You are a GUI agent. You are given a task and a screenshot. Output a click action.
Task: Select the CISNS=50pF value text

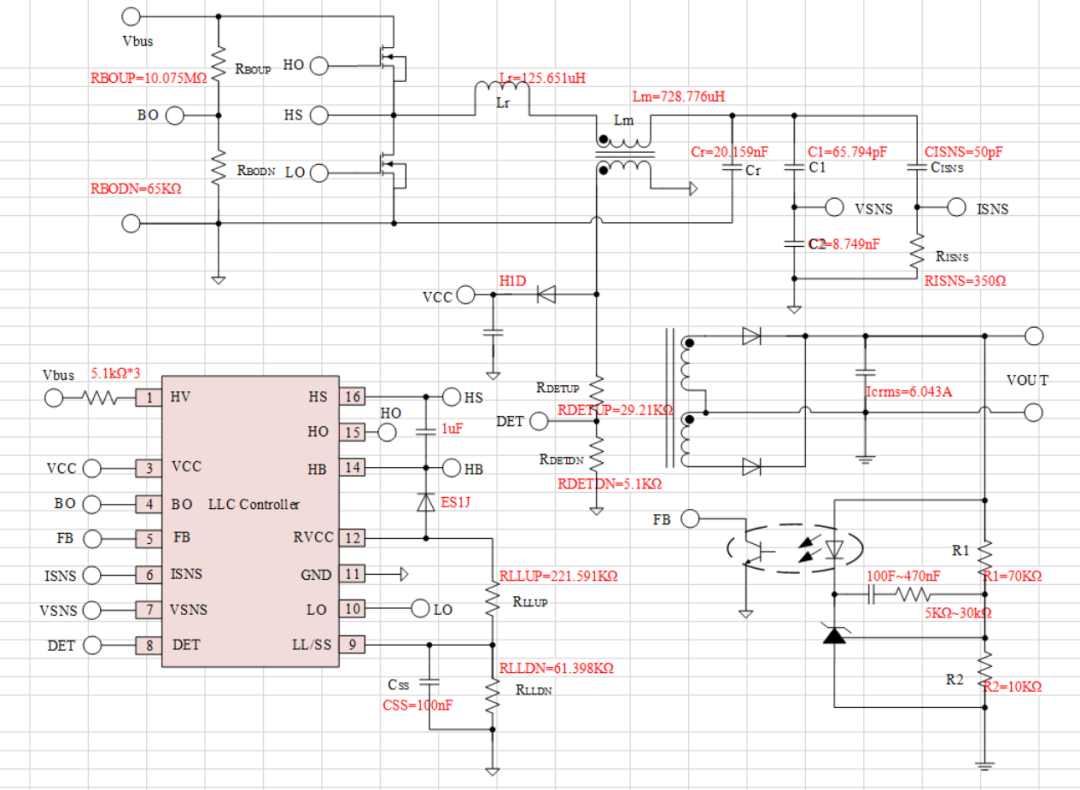(963, 152)
